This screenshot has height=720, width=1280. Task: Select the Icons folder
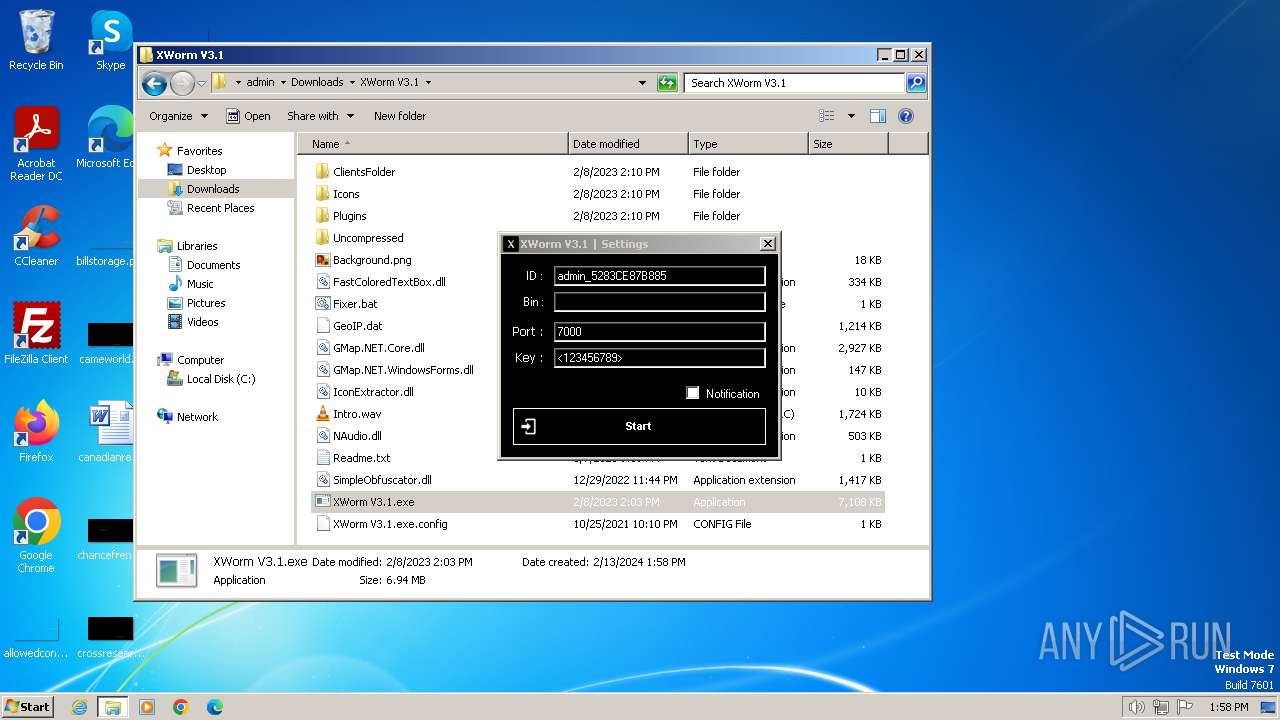click(346, 194)
